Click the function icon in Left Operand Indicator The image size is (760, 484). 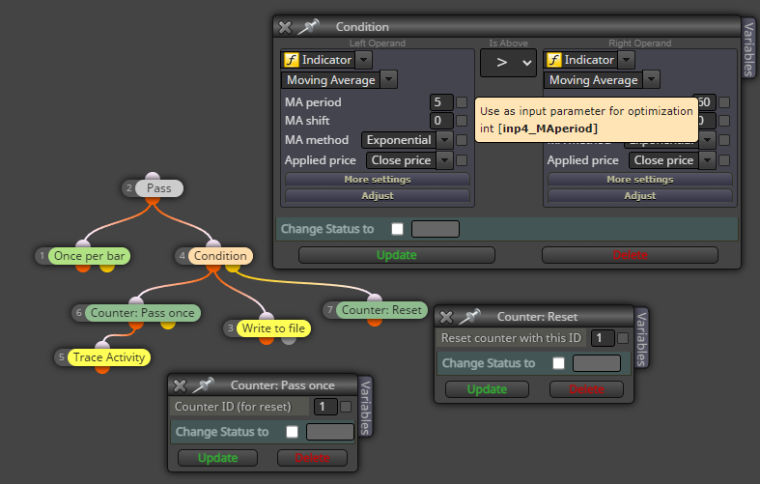click(291, 60)
